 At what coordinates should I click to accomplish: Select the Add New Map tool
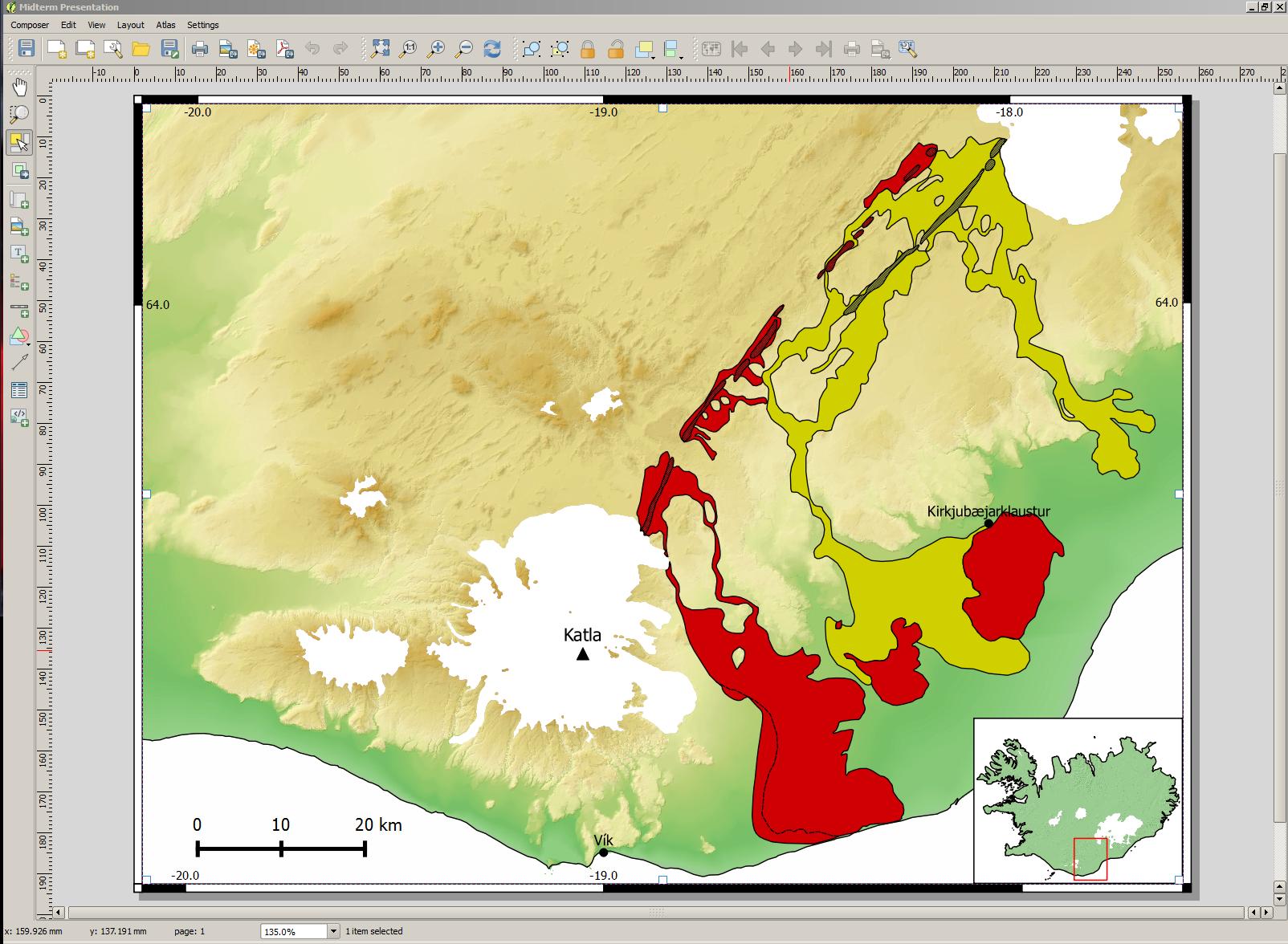click(19, 199)
